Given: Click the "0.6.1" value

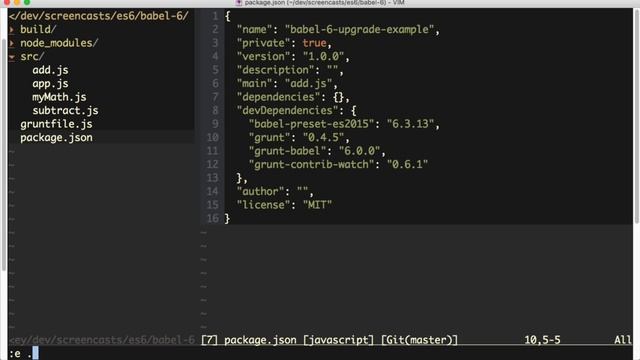Looking at the screenshot, I should point(407,164).
